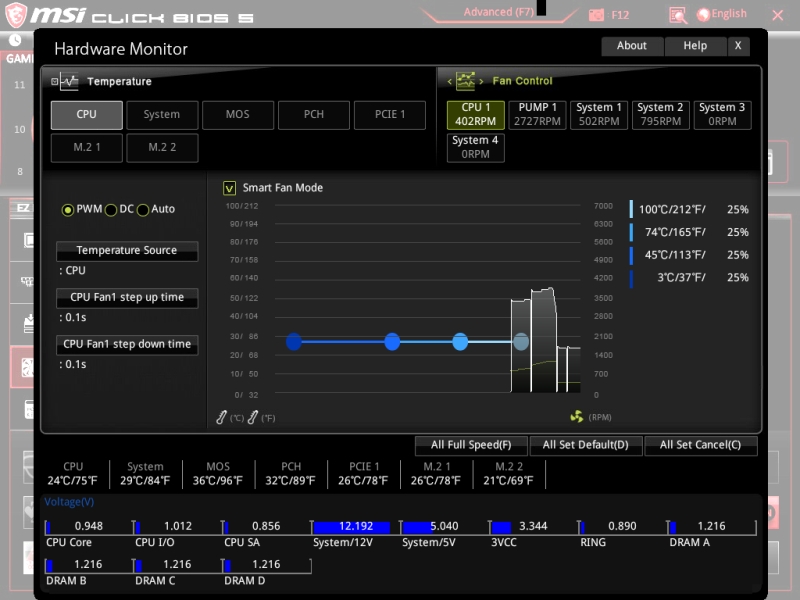Screen dimensions: 800x600
Task: Click the green fan RPM icon
Action: (x=577, y=417)
